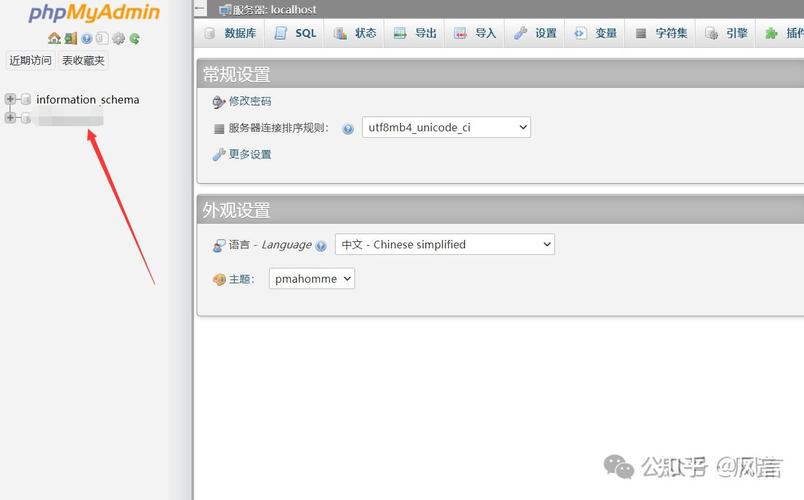
Task: Expand the blurred second database node
Action: (x=10, y=117)
